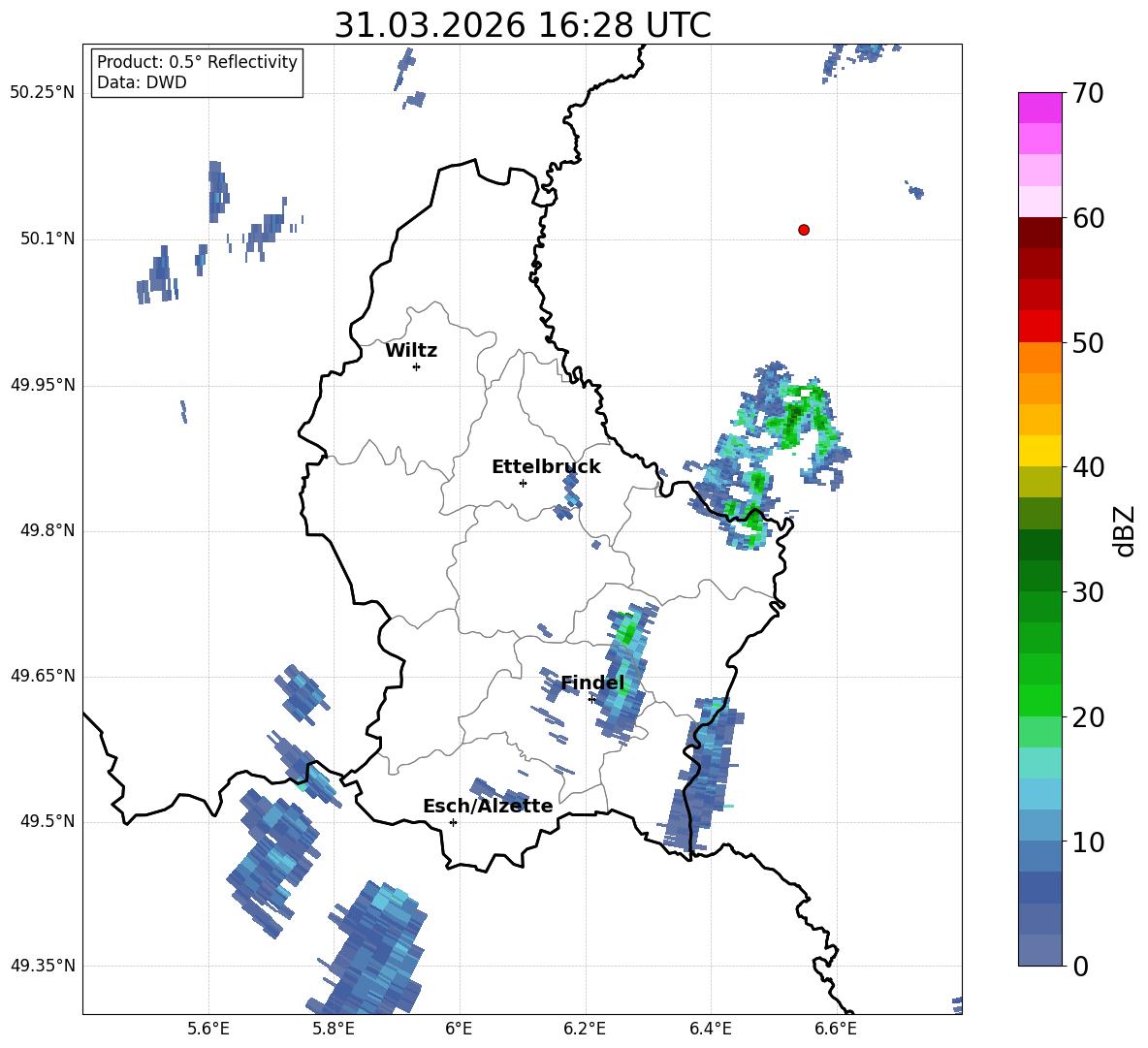The height and width of the screenshot is (1048, 1148).
Task: Click the 50.1°N latitude label
Action: coord(48,239)
